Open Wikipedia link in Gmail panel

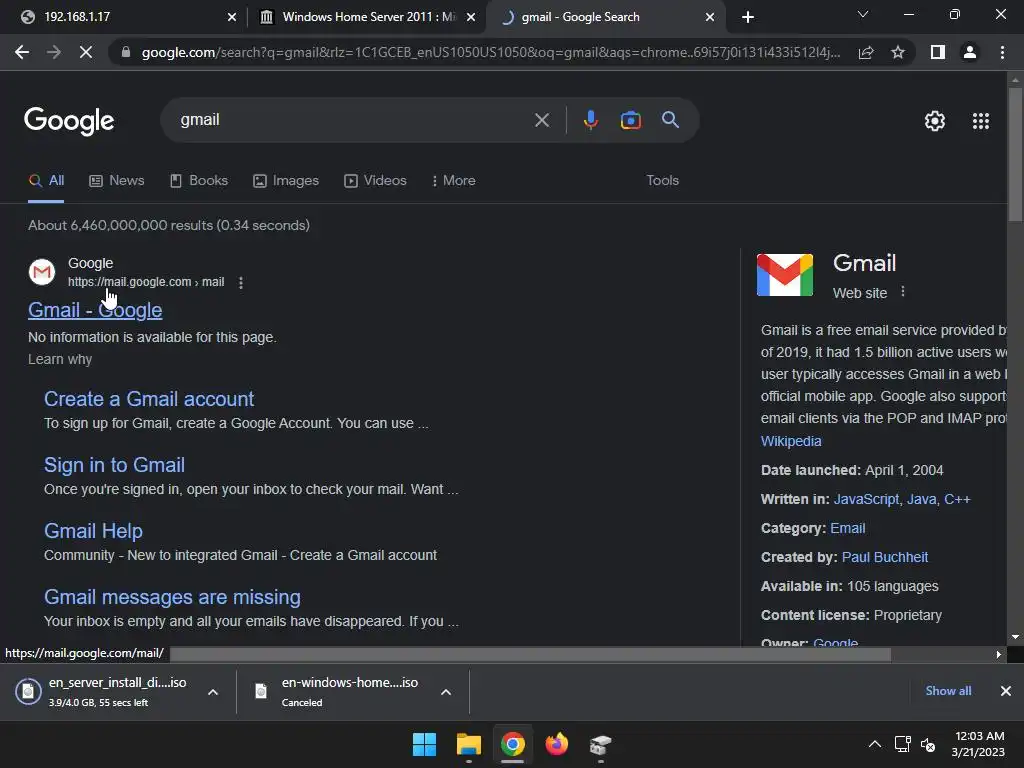(791, 441)
